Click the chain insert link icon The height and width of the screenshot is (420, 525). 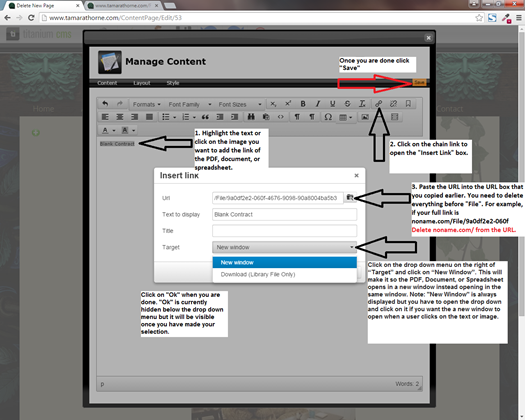(379, 104)
